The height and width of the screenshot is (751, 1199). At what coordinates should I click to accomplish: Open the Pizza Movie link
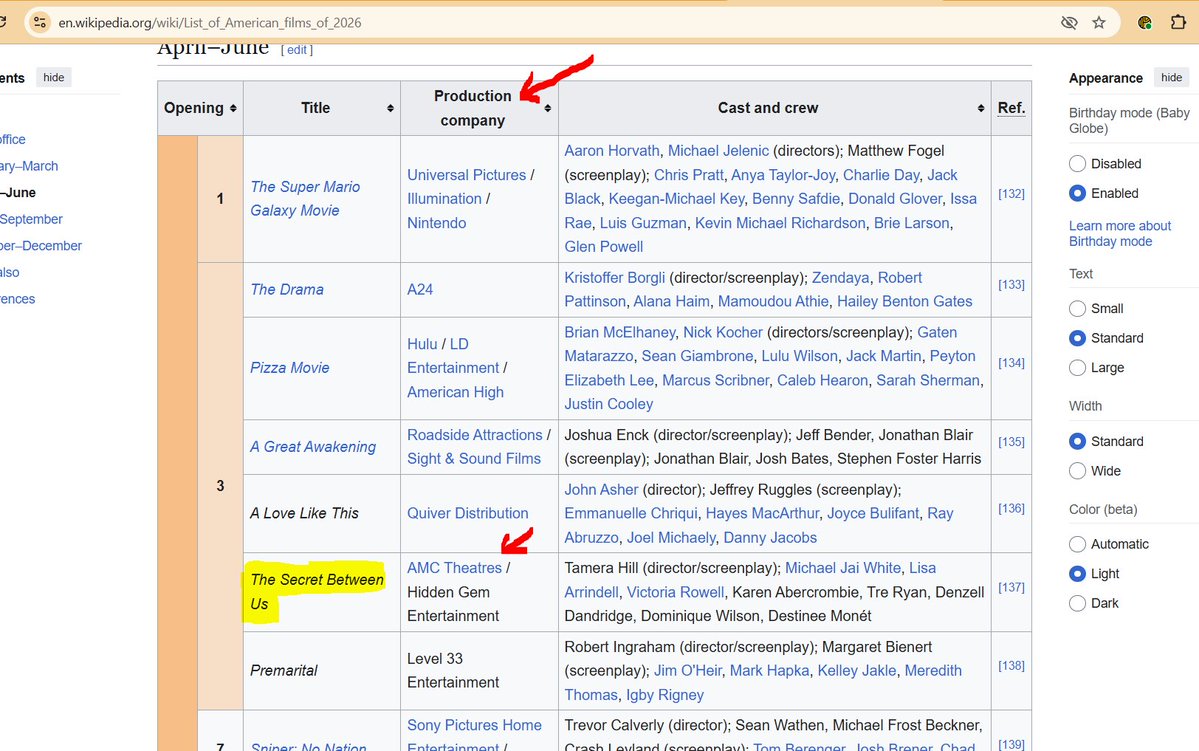[290, 368]
